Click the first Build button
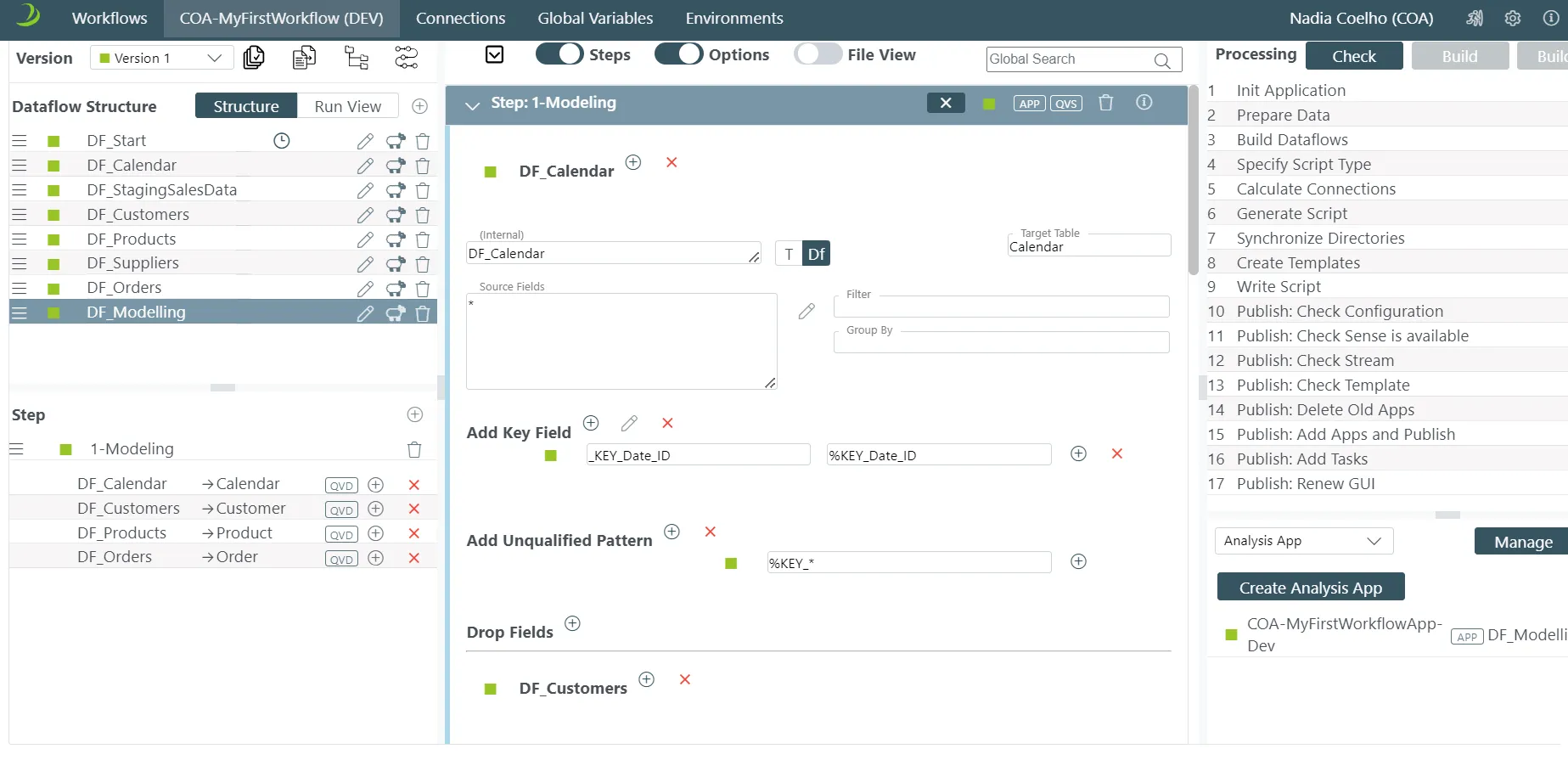Image resolution: width=1568 pixels, height=760 pixels. click(1459, 56)
